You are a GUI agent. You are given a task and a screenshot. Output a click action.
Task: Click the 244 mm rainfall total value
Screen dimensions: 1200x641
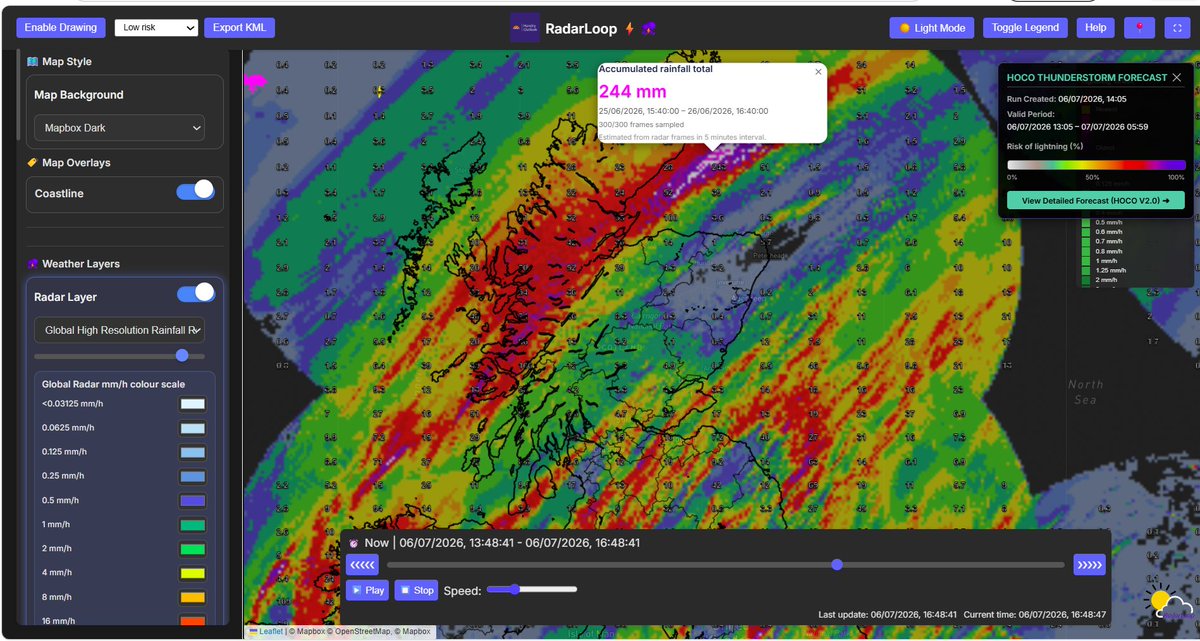pos(632,92)
